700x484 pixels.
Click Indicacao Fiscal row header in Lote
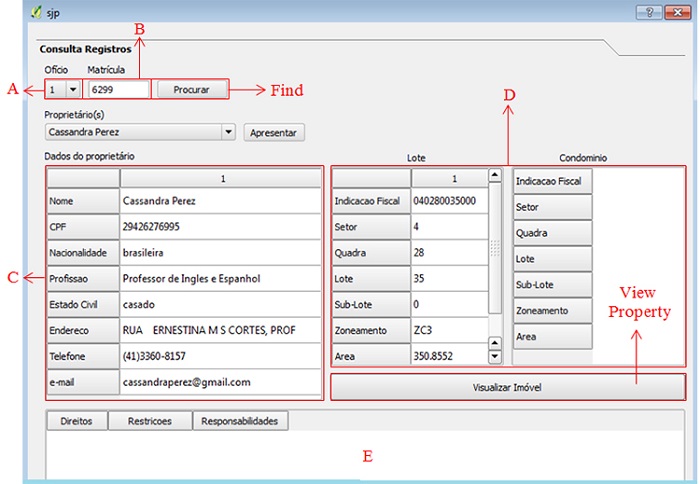click(x=369, y=201)
